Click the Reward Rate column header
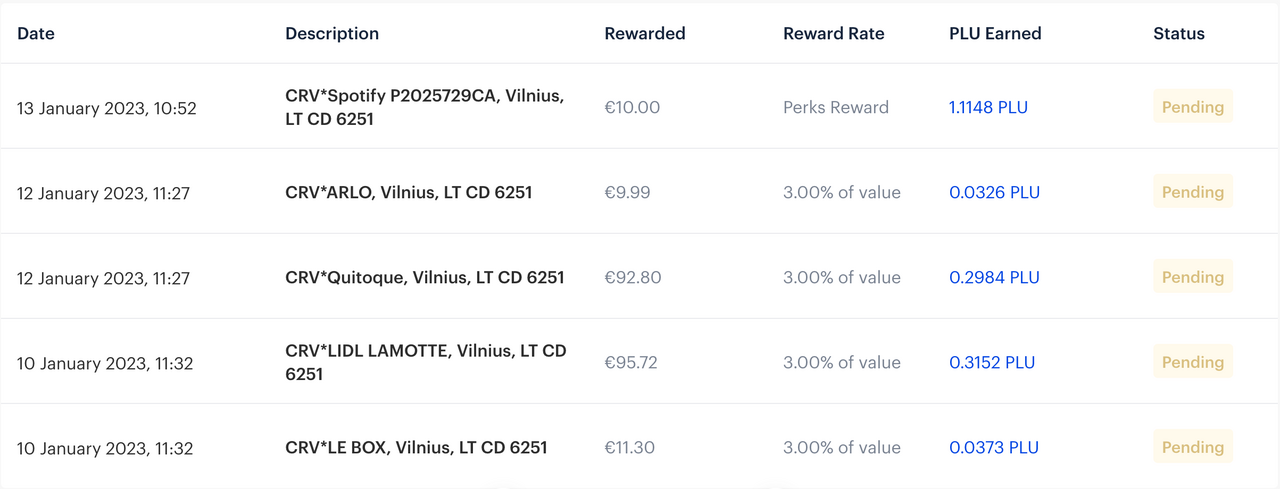 (834, 33)
